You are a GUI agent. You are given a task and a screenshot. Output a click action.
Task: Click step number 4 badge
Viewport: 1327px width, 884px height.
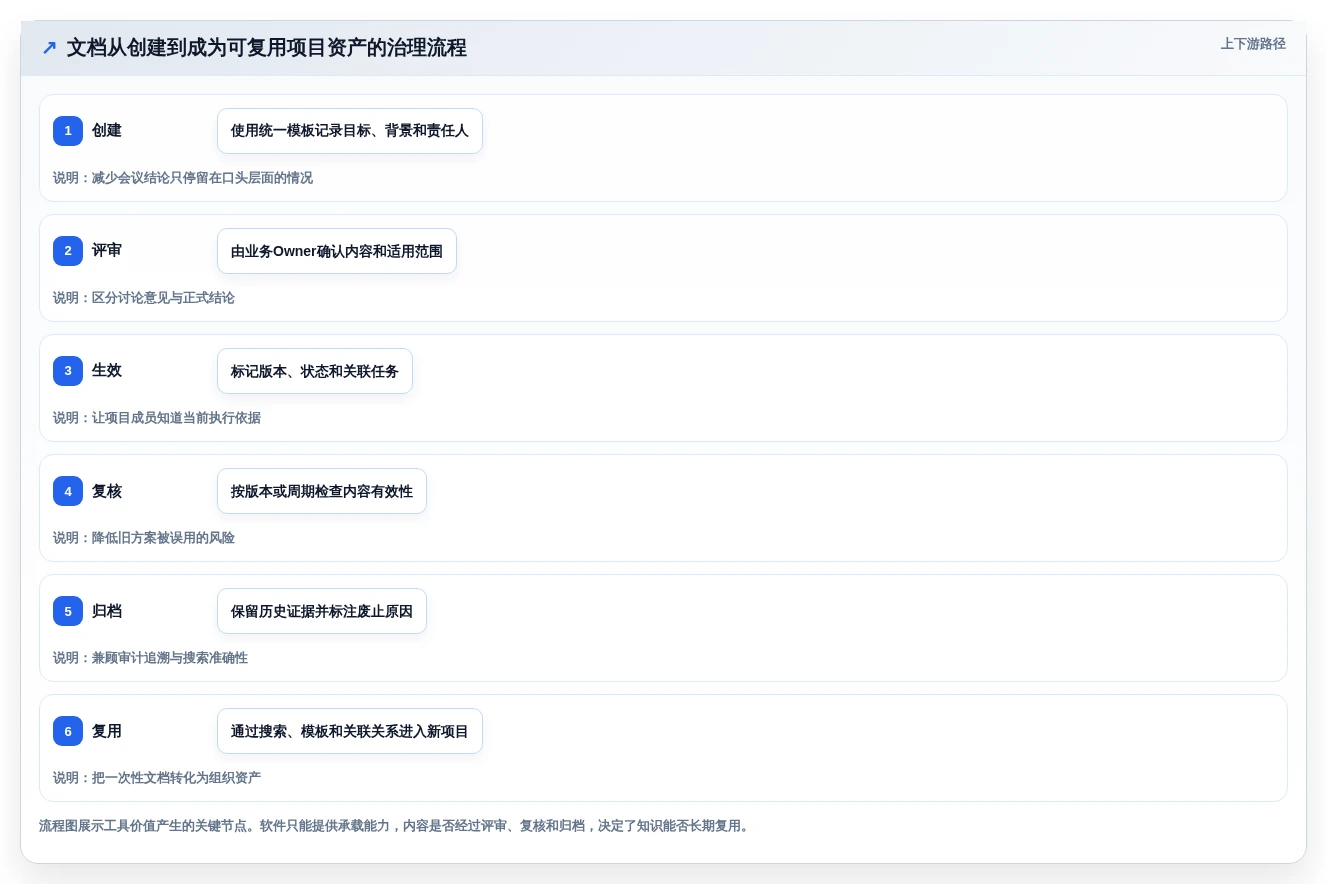pyautogui.click(x=68, y=491)
